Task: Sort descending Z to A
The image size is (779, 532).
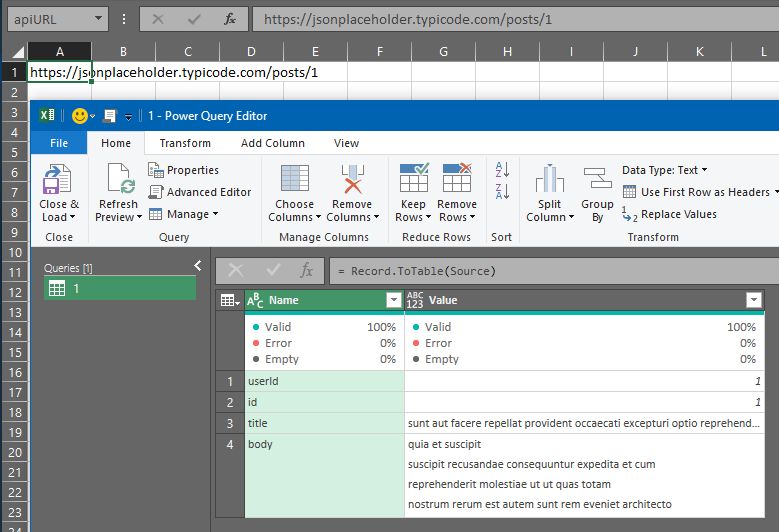Action: coord(502,191)
